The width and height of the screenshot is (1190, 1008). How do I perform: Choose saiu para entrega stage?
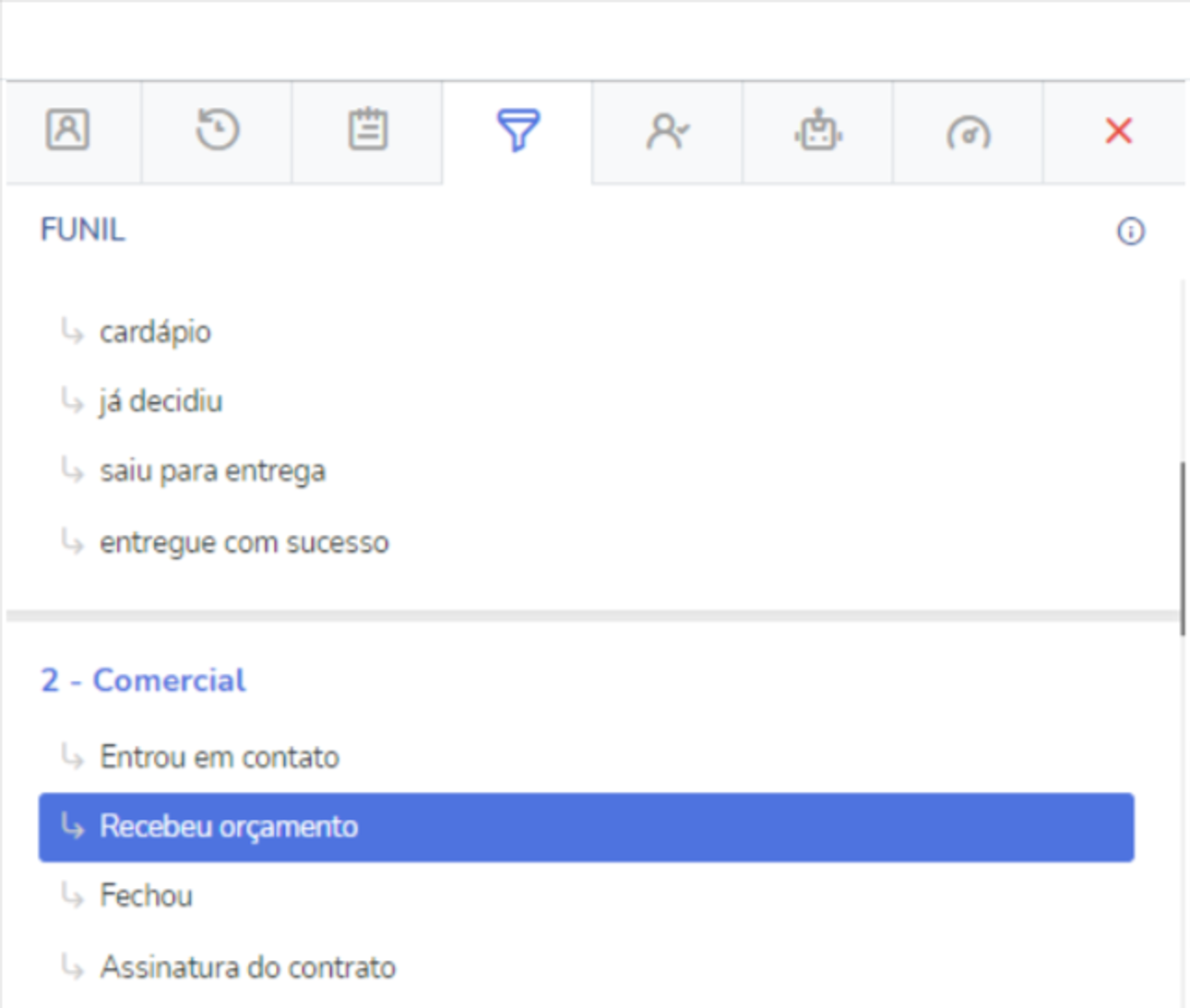212,471
